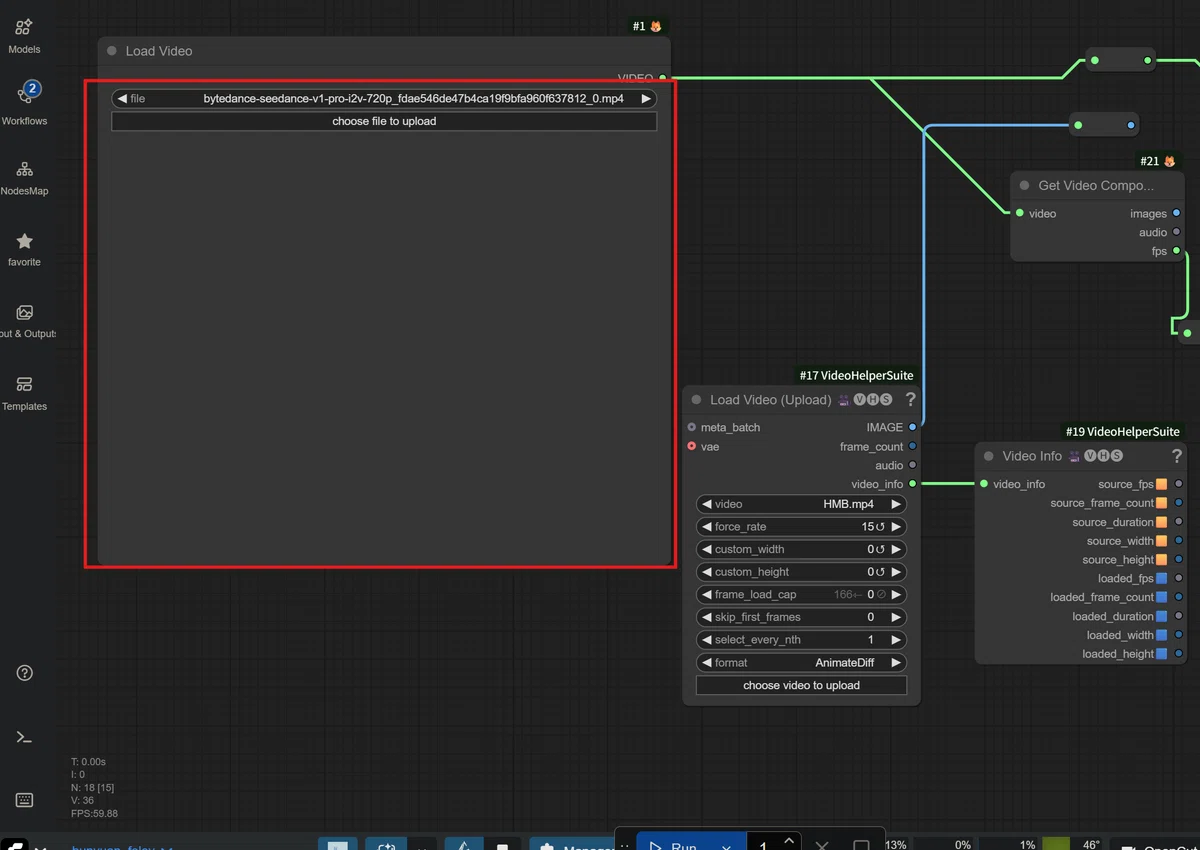Collapse the Load Video node via title dot

click(112, 51)
